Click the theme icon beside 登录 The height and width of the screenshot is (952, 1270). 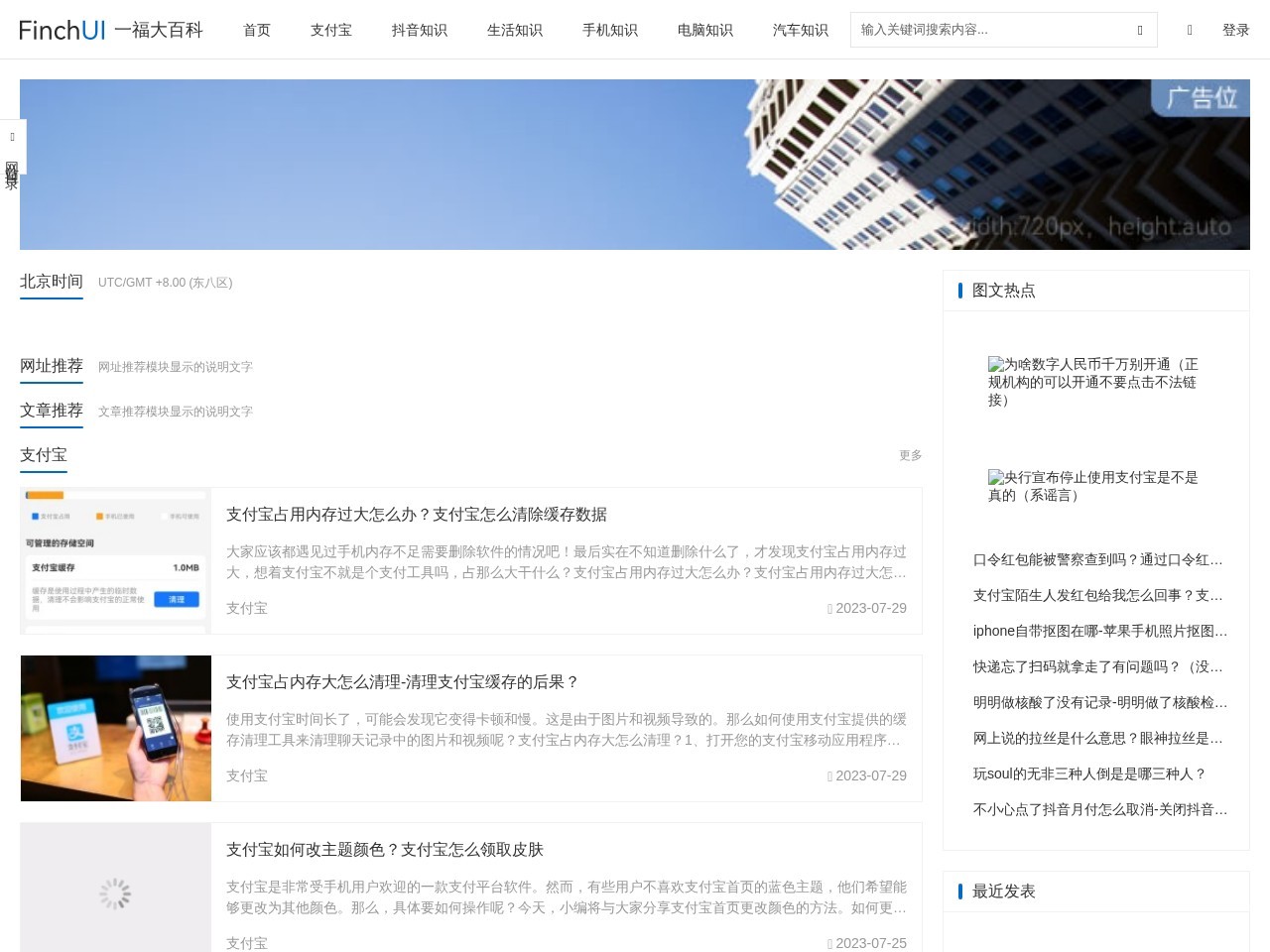1189,30
